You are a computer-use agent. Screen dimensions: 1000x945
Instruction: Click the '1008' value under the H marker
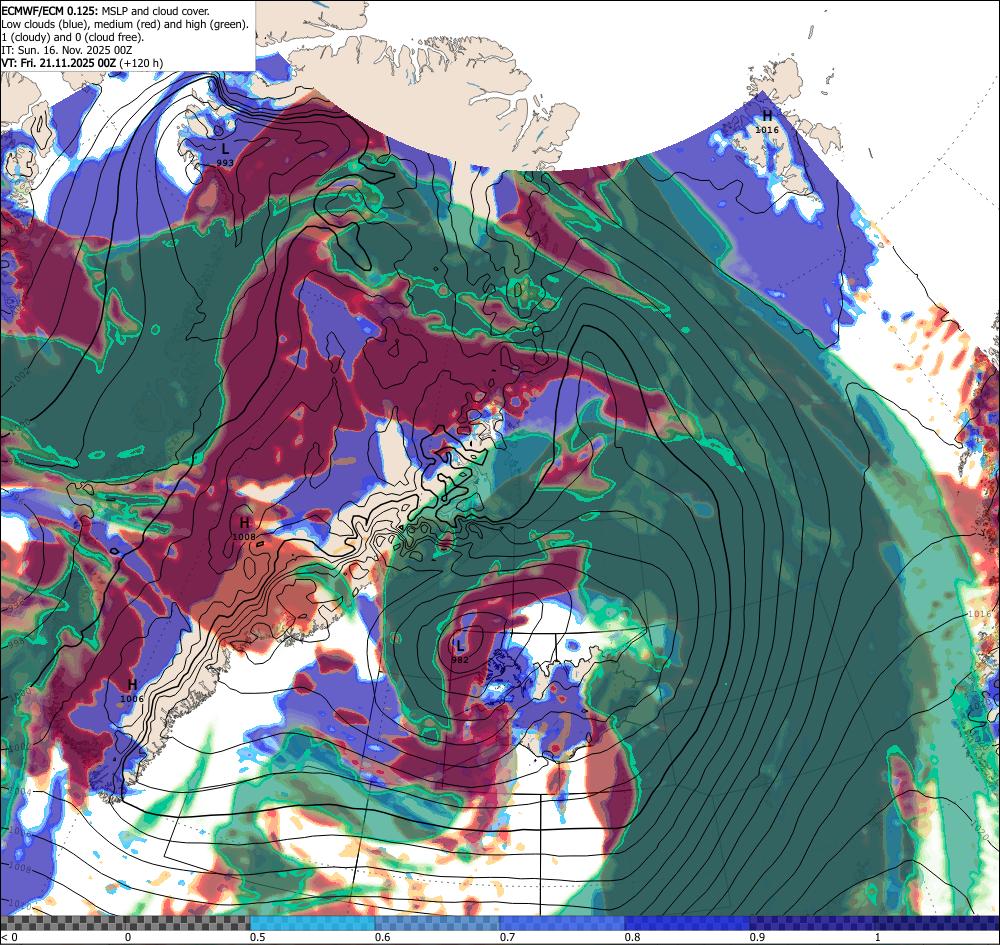[244, 537]
